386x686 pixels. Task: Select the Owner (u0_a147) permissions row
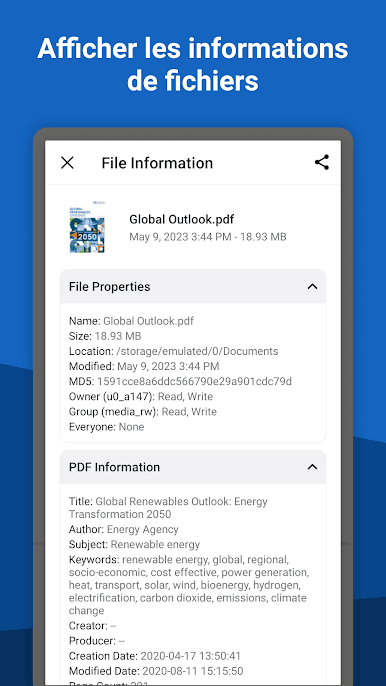[x=141, y=396]
